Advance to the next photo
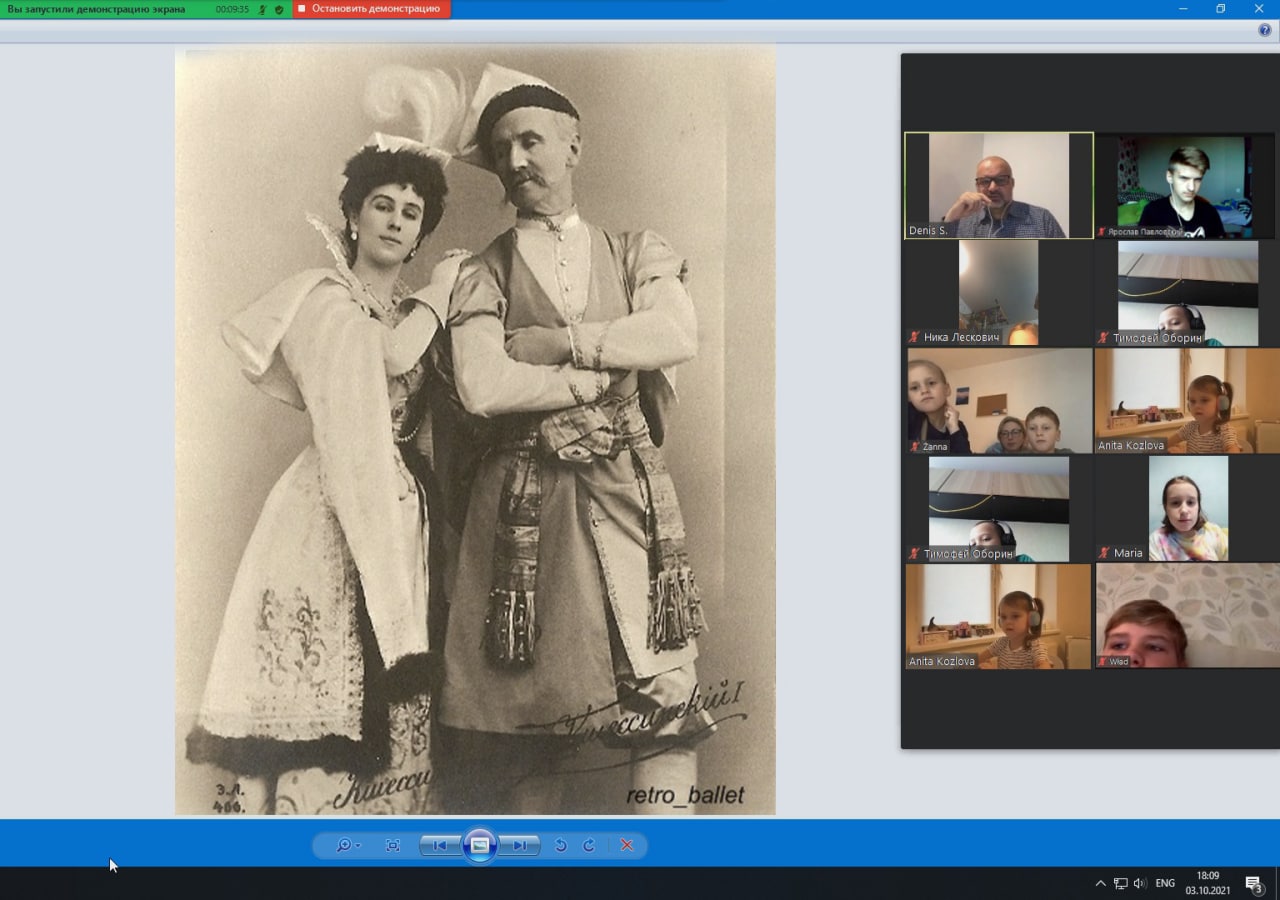 pyautogui.click(x=520, y=845)
